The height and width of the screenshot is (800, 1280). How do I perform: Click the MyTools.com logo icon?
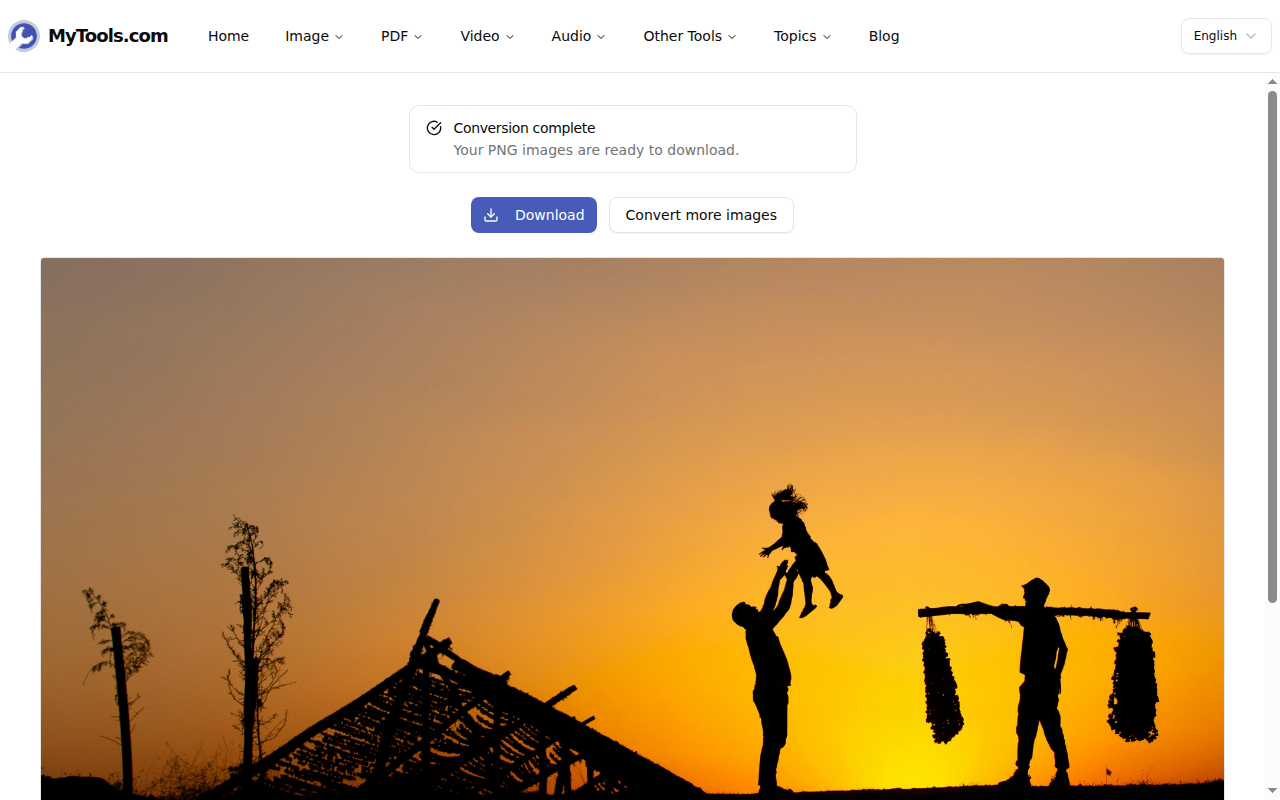tap(24, 36)
